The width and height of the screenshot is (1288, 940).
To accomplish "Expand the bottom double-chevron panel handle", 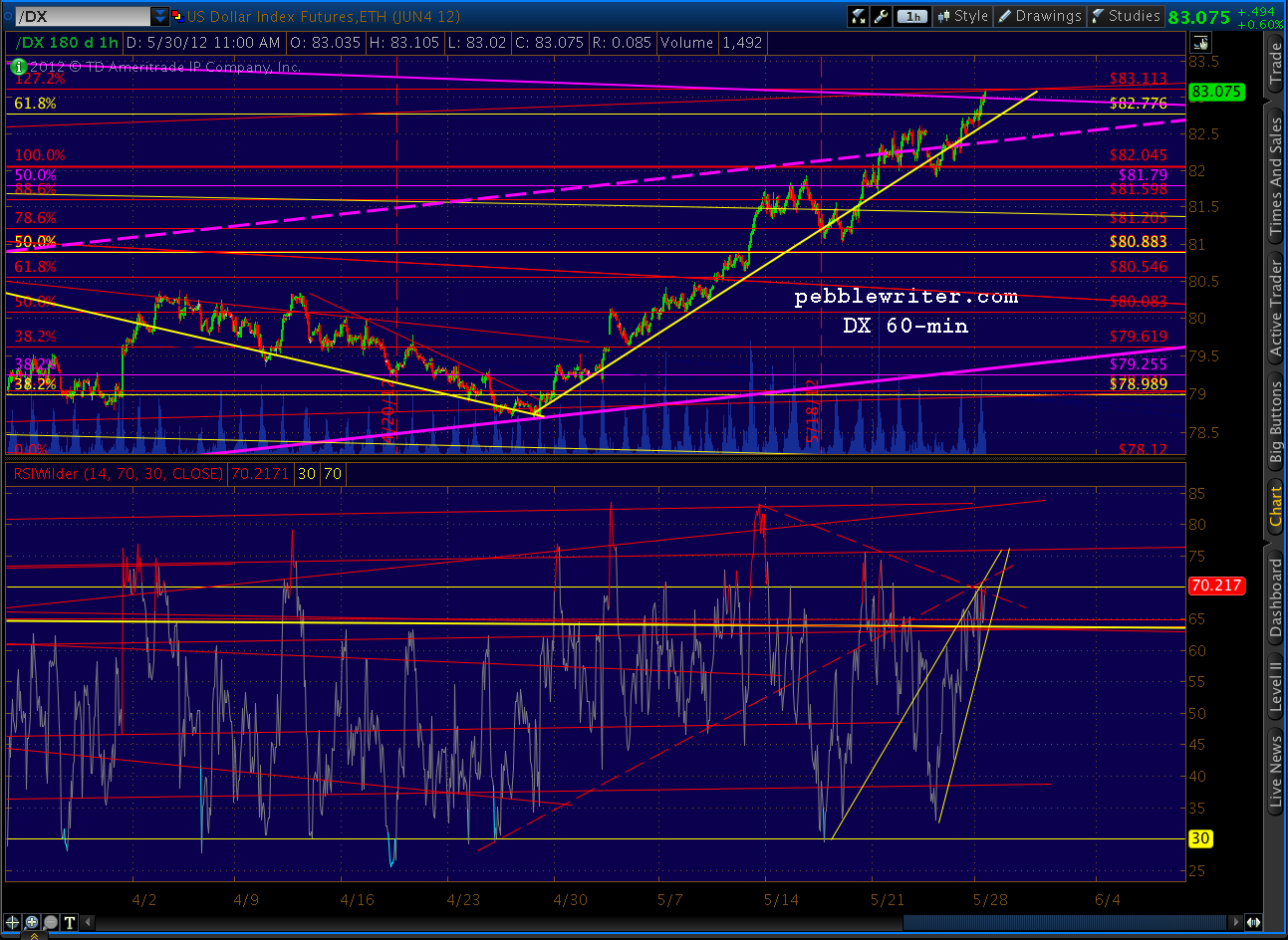I will point(35,934).
